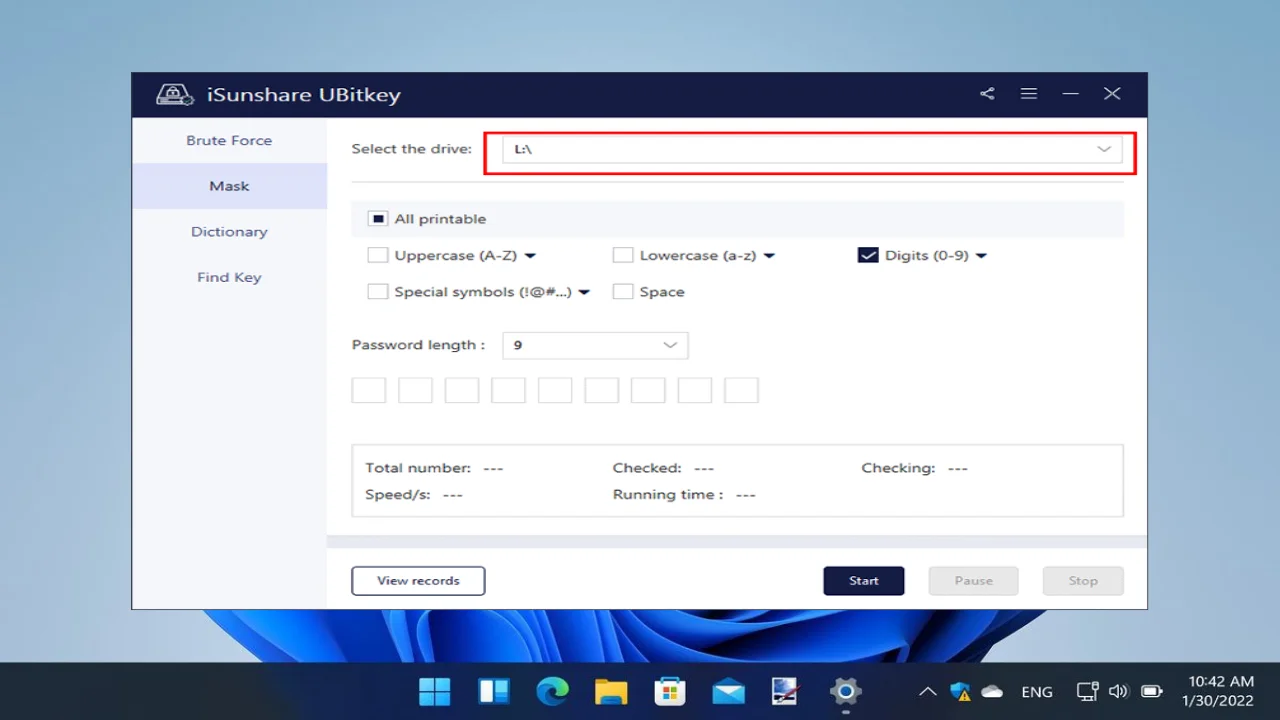Click fifth mask character box
Viewport: 1280px width, 720px height.
click(x=555, y=390)
